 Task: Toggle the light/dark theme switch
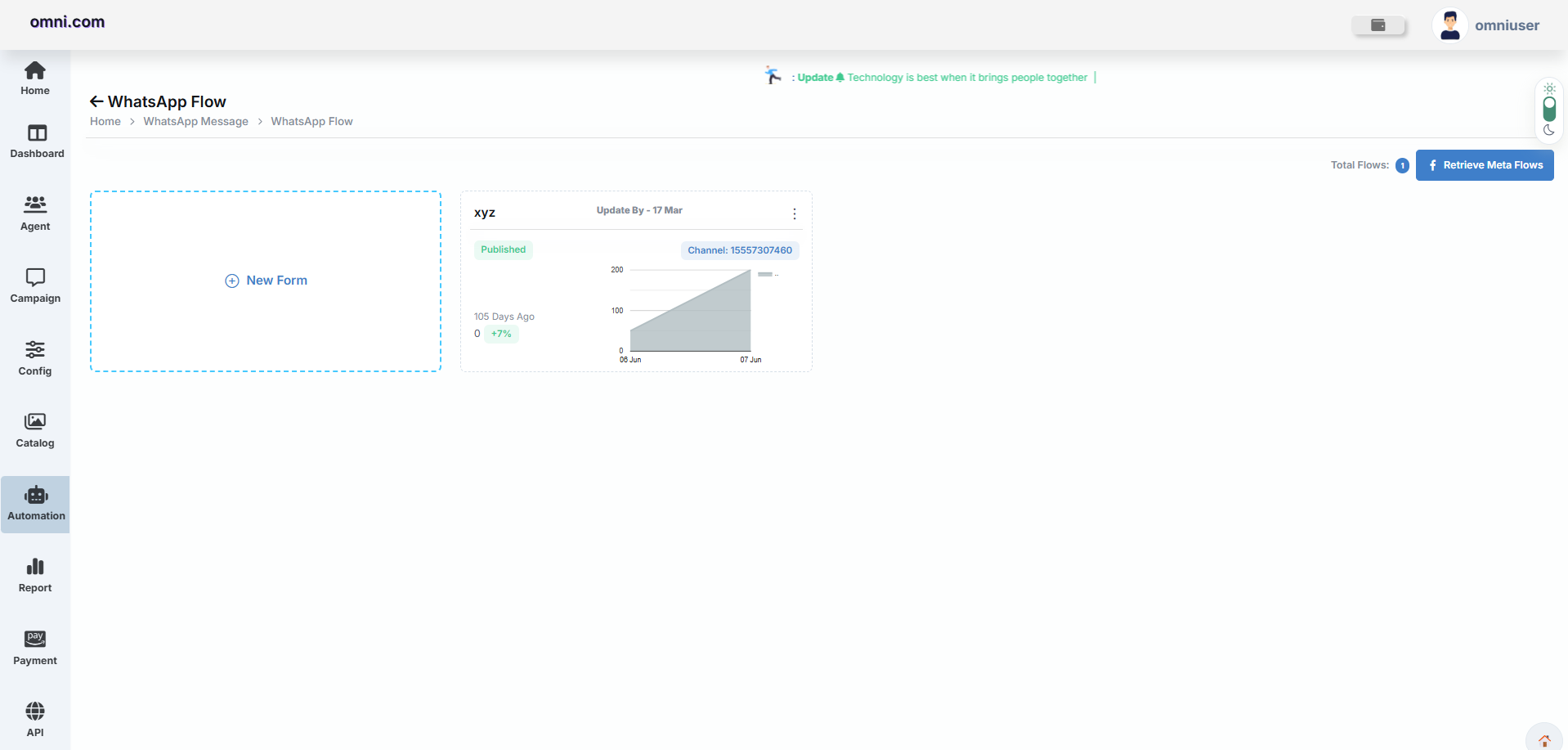[1549, 109]
